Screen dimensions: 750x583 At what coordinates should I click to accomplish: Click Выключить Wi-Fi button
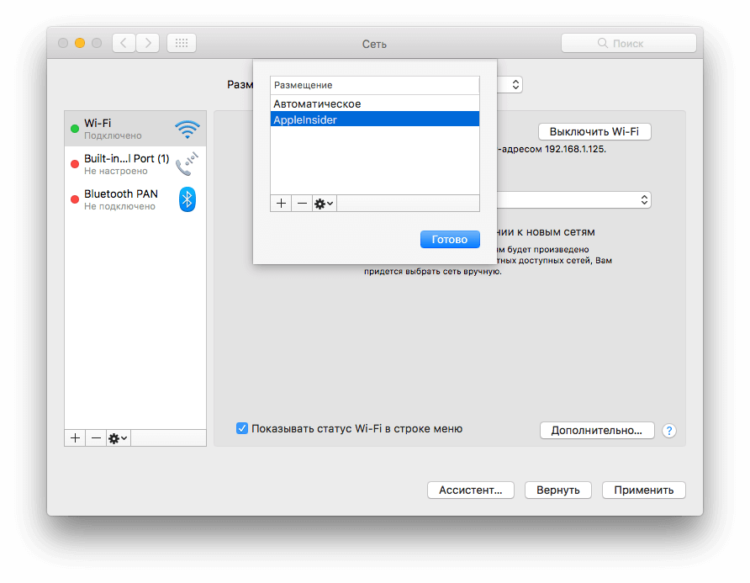click(x=594, y=132)
